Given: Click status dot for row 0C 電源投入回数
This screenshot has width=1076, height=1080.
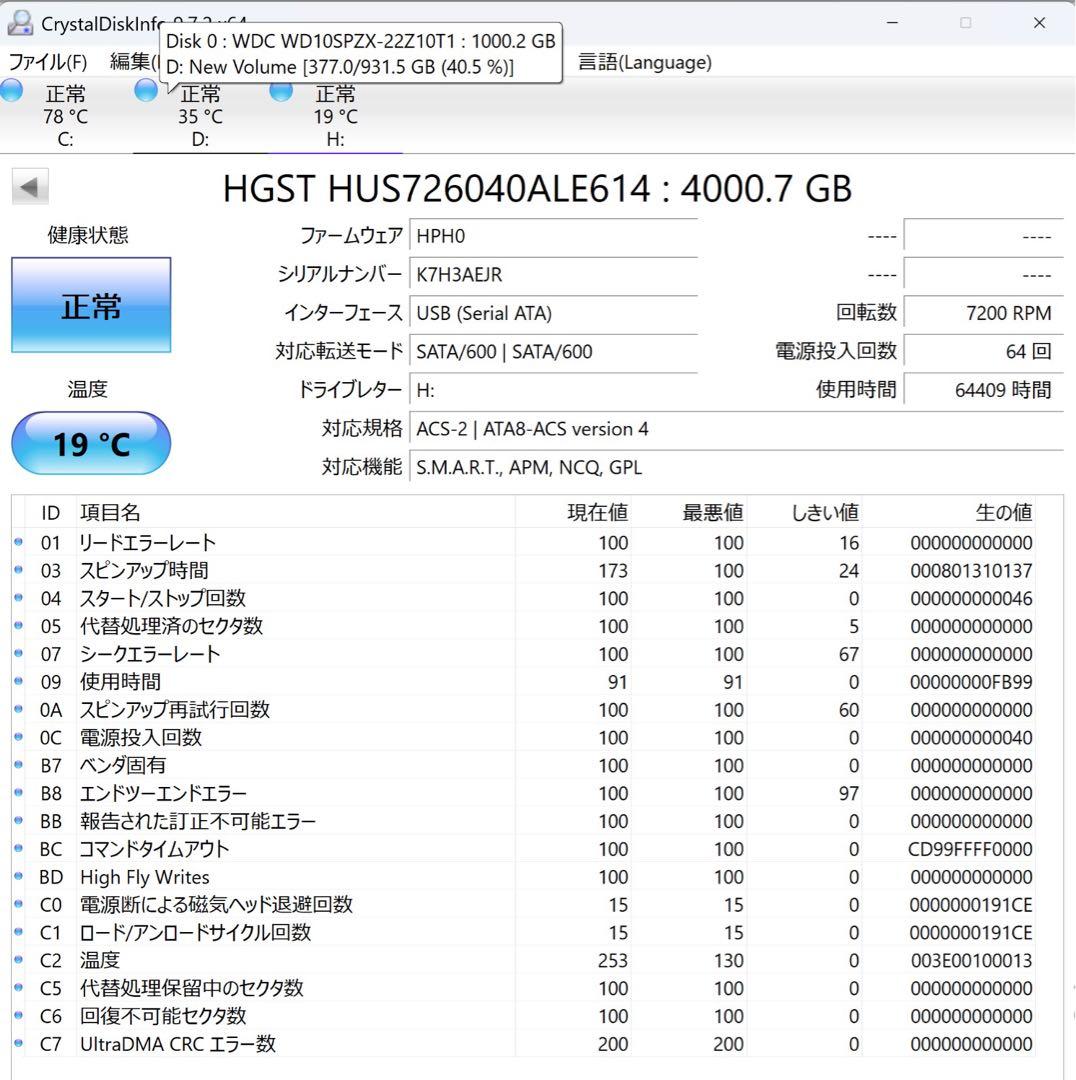Looking at the screenshot, I should click(19, 737).
